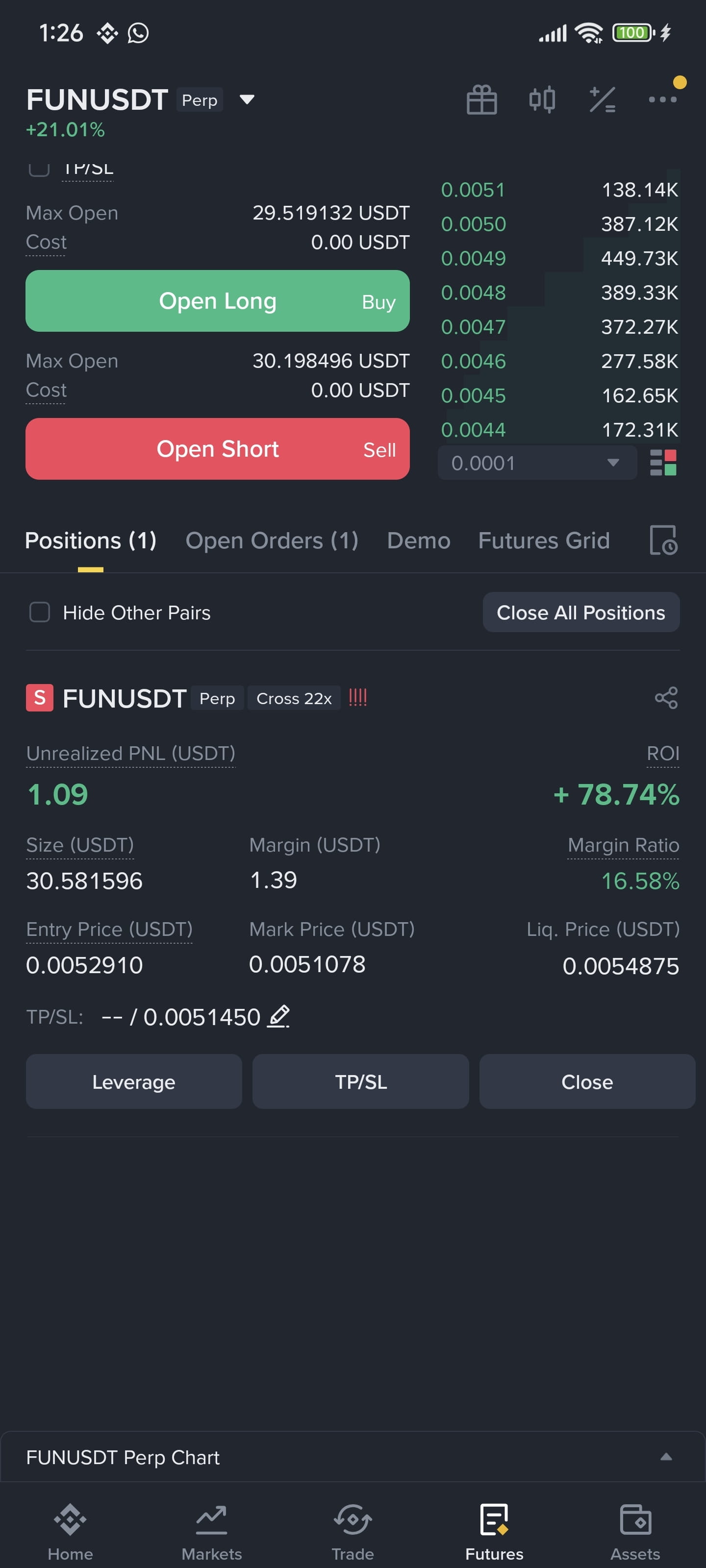Tap the position Leverage button
This screenshot has height=1568, width=706.
(x=134, y=1081)
